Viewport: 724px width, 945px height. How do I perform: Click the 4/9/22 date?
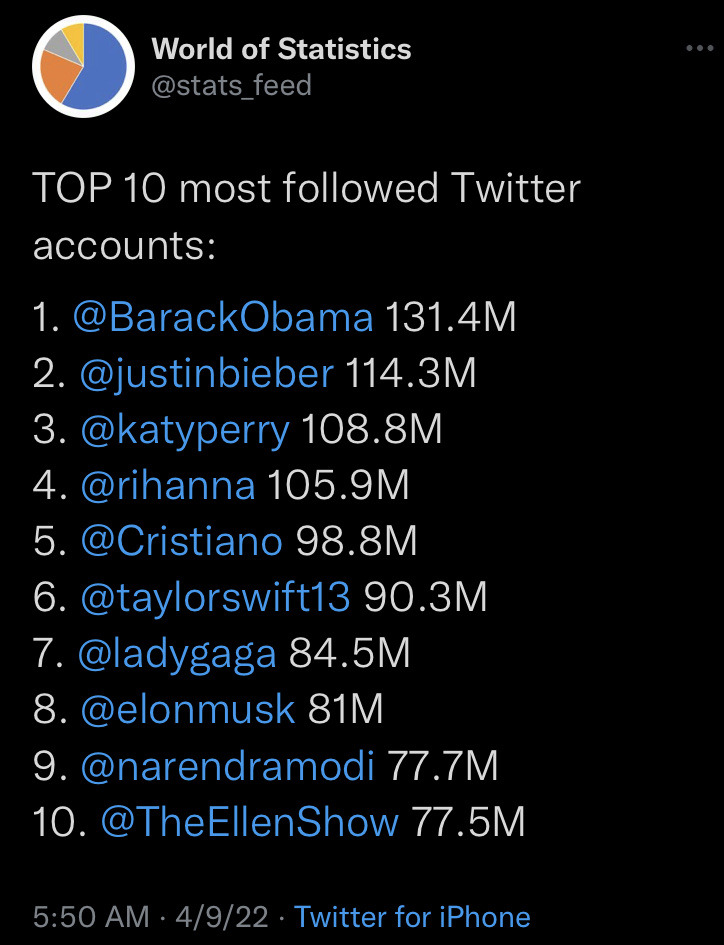pyautogui.click(x=221, y=917)
